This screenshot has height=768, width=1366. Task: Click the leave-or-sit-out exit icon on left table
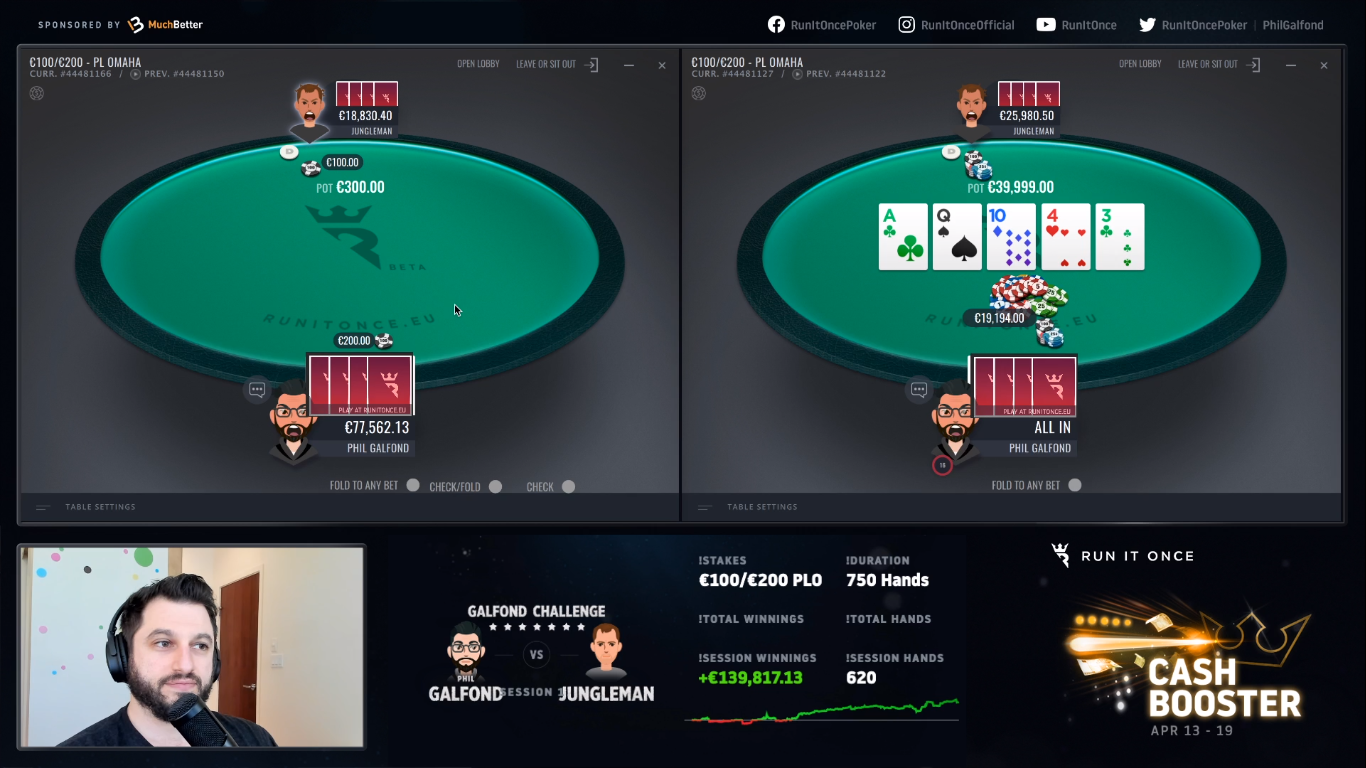pos(592,65)
